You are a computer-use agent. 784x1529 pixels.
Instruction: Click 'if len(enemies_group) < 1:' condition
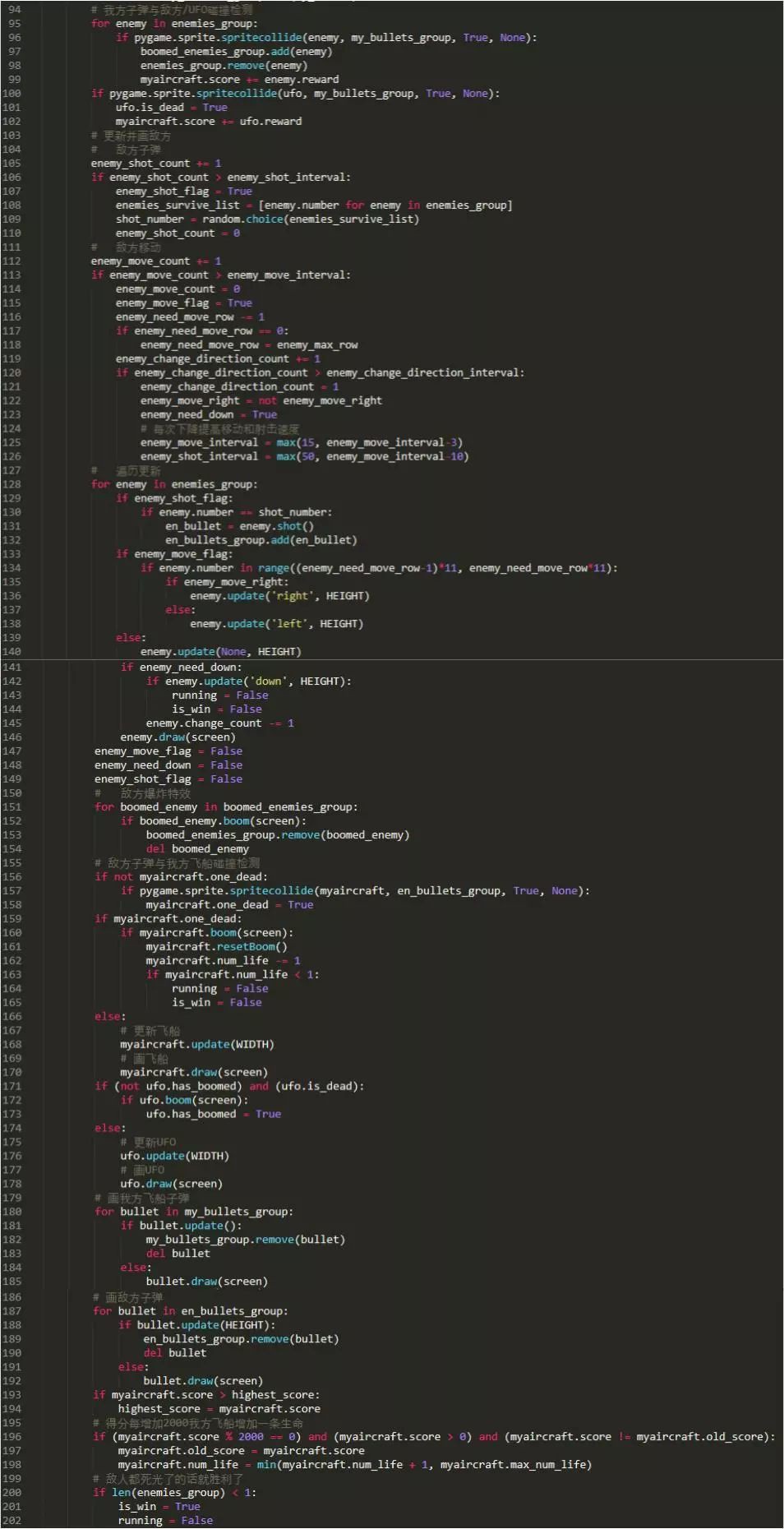[x=175, y=1494]
